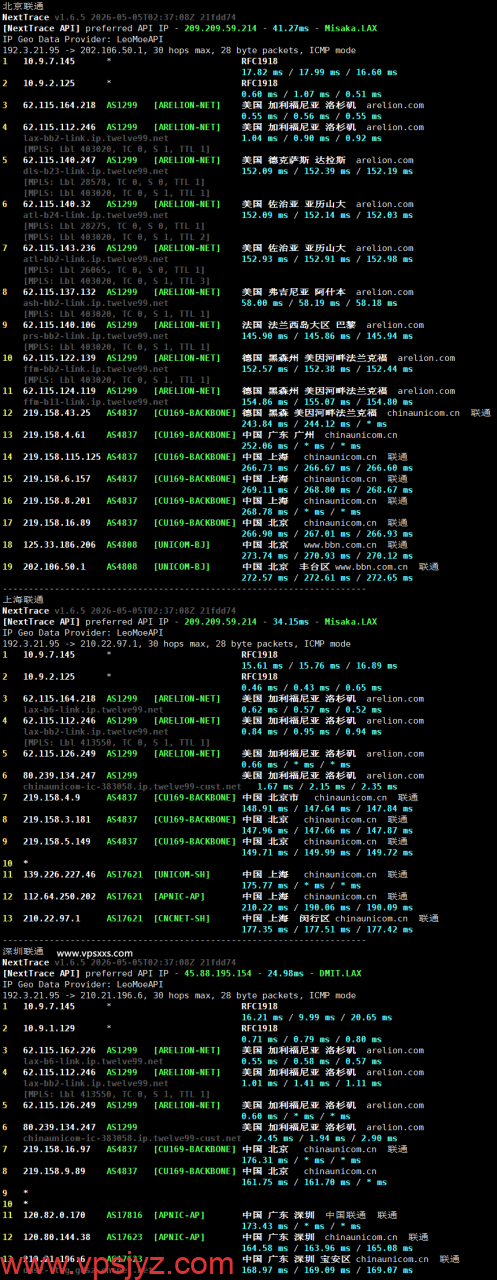The height and width of the screenshot is (1280, 497).
Task: Click latency 164.58 ms / 163.96 ms / 165.08 ms
Action: (327, 1248)
